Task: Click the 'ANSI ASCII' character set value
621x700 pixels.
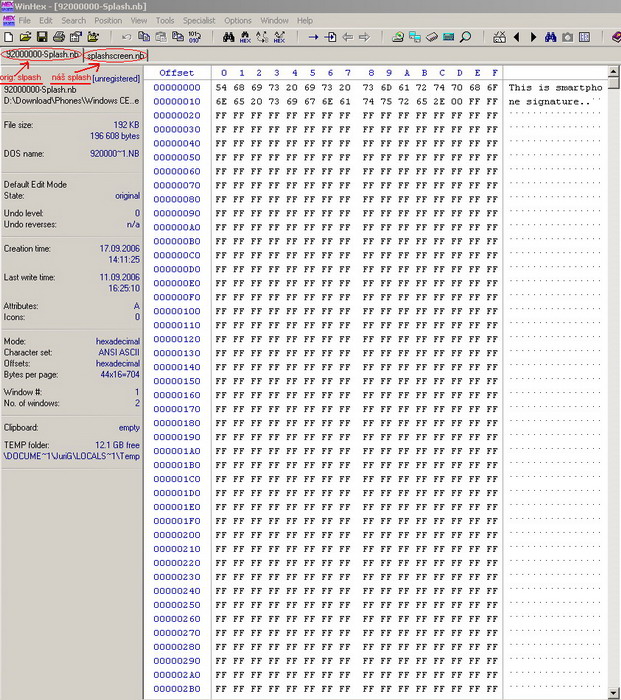Action: click(119, 352)
